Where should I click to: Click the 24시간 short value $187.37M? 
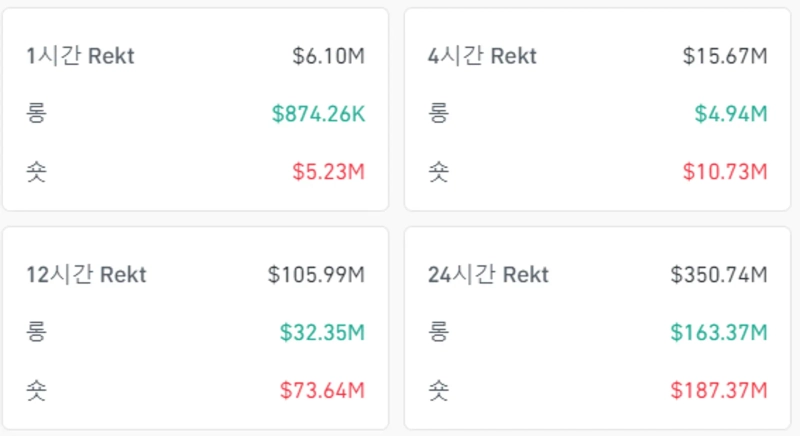[718, 389]
